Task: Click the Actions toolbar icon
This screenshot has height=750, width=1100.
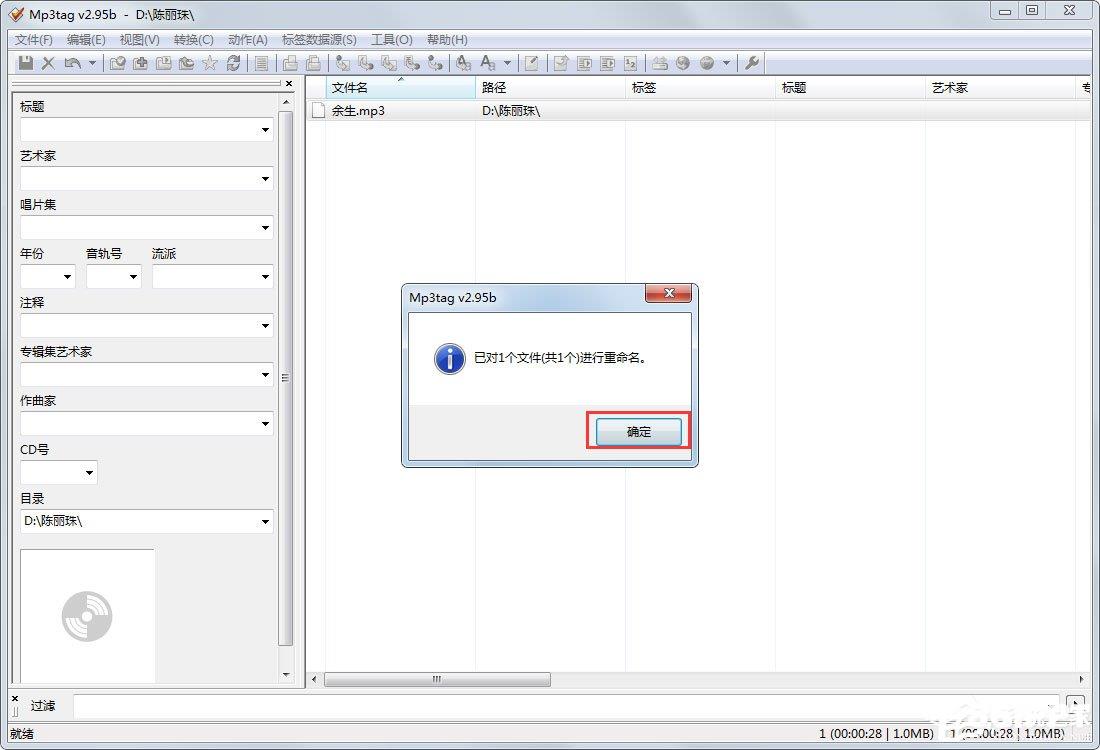Action: point(464,63)
